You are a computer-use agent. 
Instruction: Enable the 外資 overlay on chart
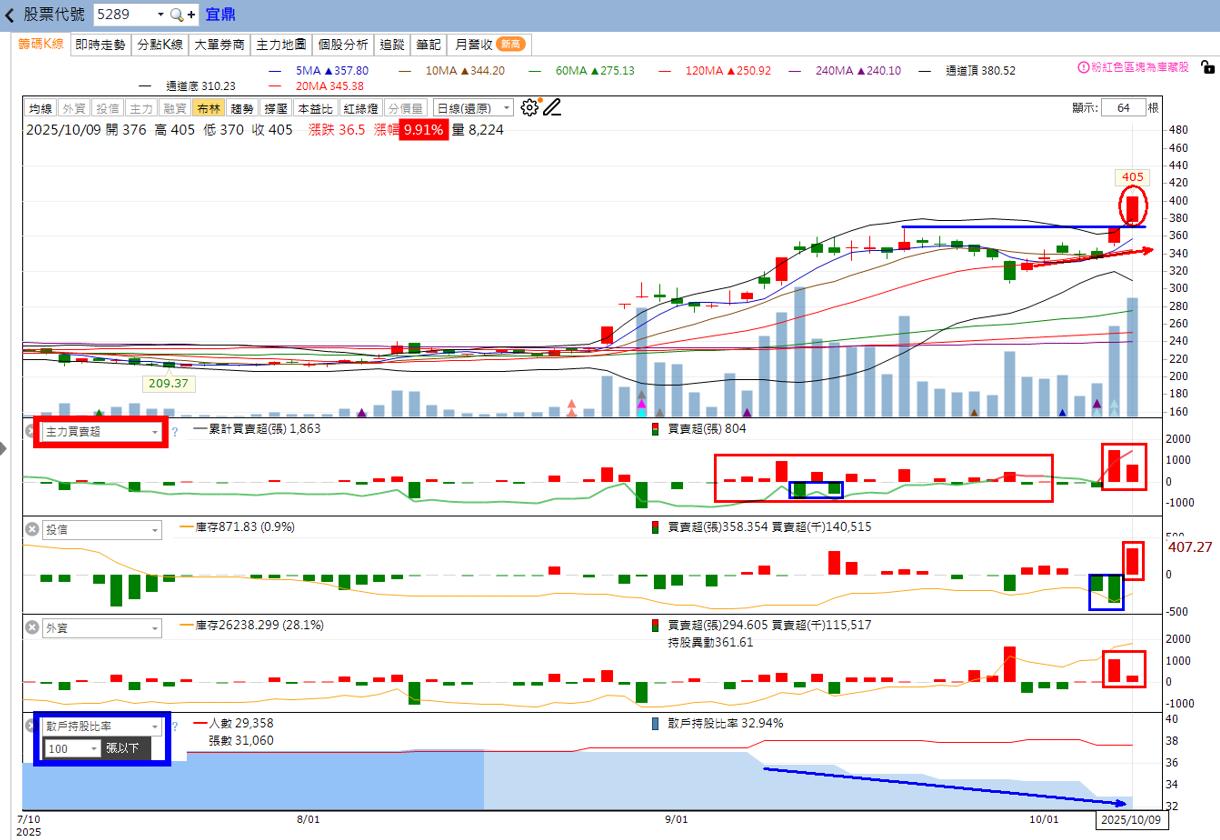74,108
